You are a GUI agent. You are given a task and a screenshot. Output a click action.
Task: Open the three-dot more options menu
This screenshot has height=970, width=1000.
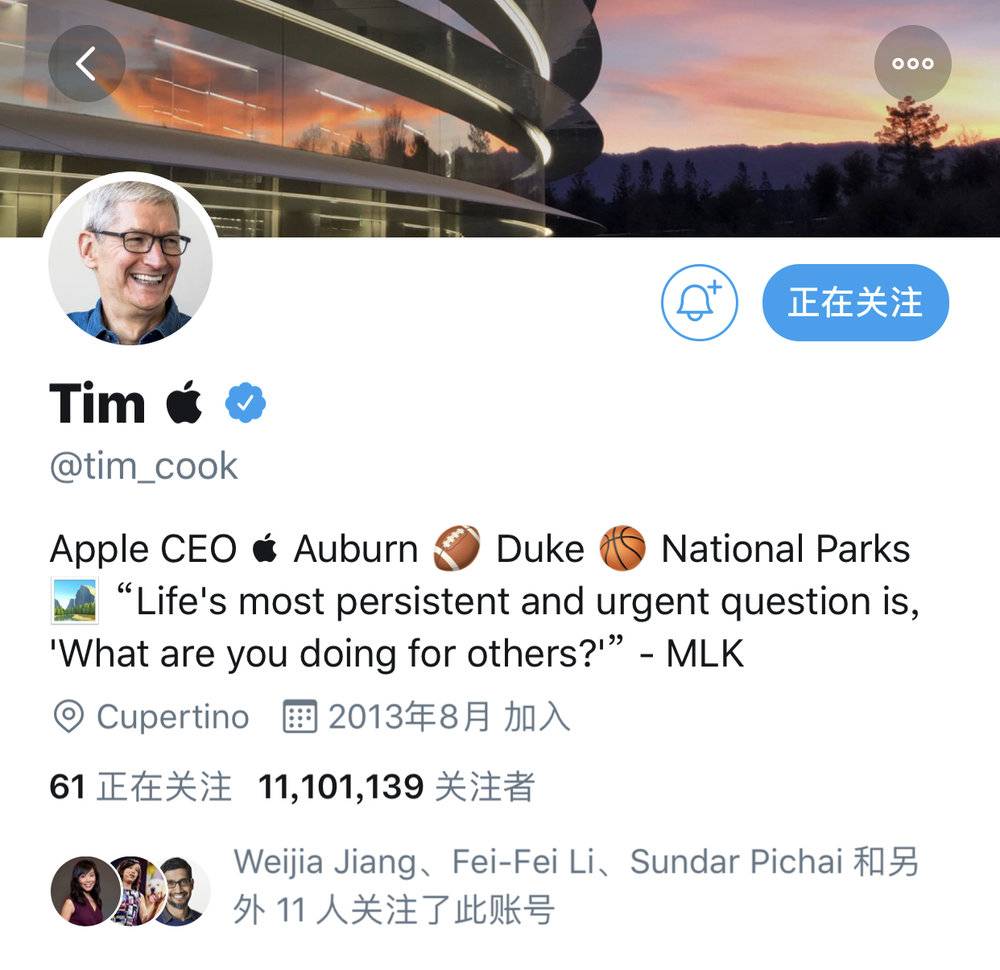pos(913,63)
